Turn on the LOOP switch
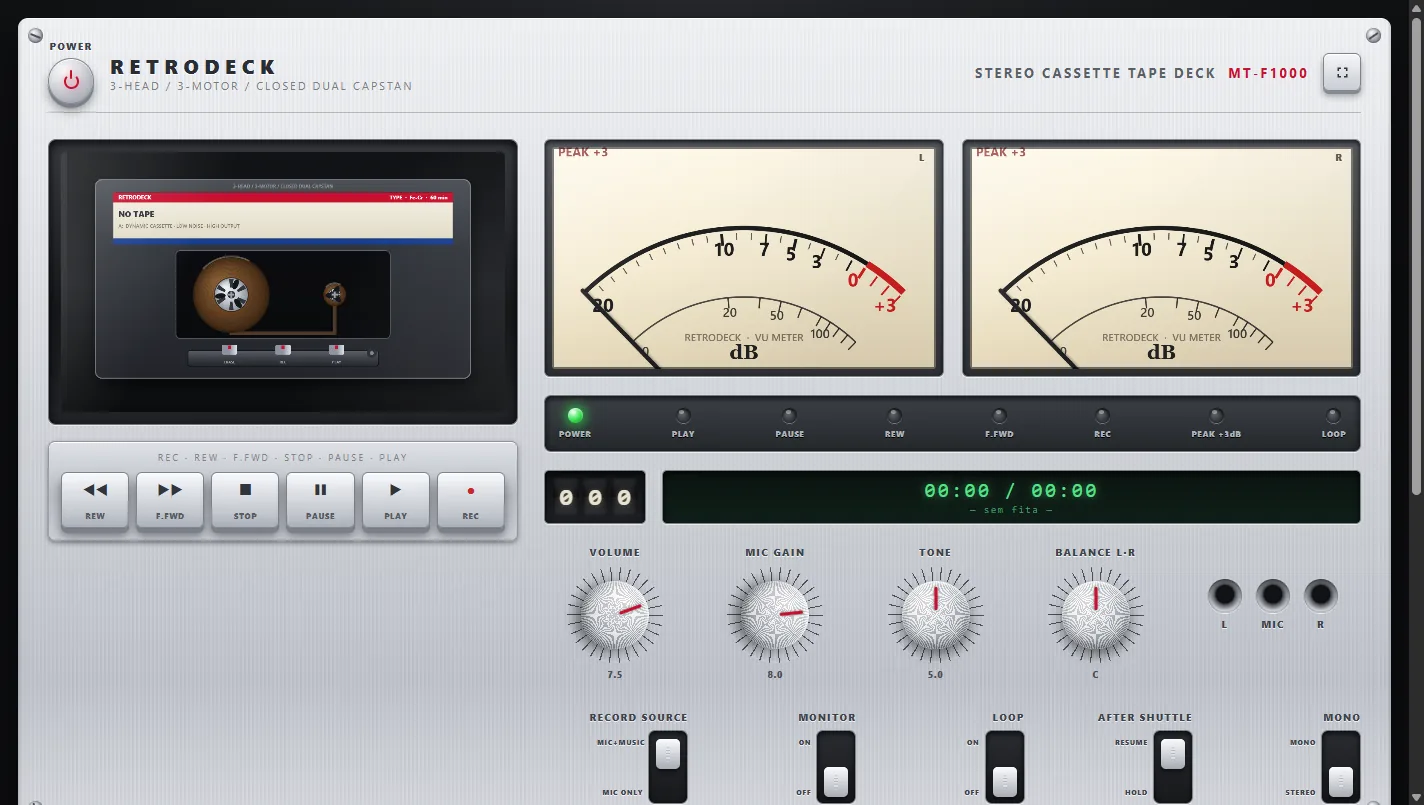Viewport: 1424px width, 805px height. tap(1005, 767)
